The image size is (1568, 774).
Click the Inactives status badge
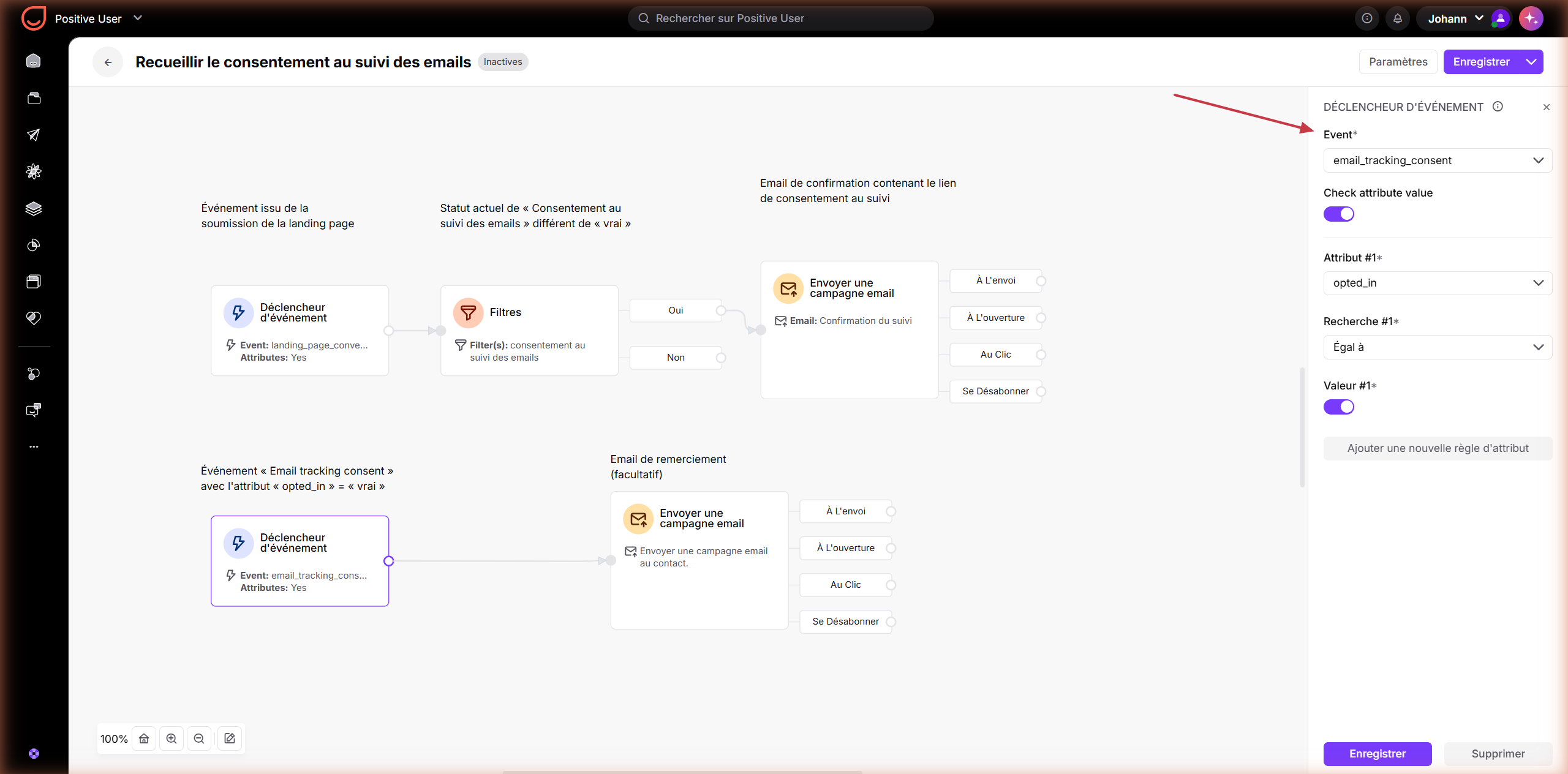coord(503,62)
